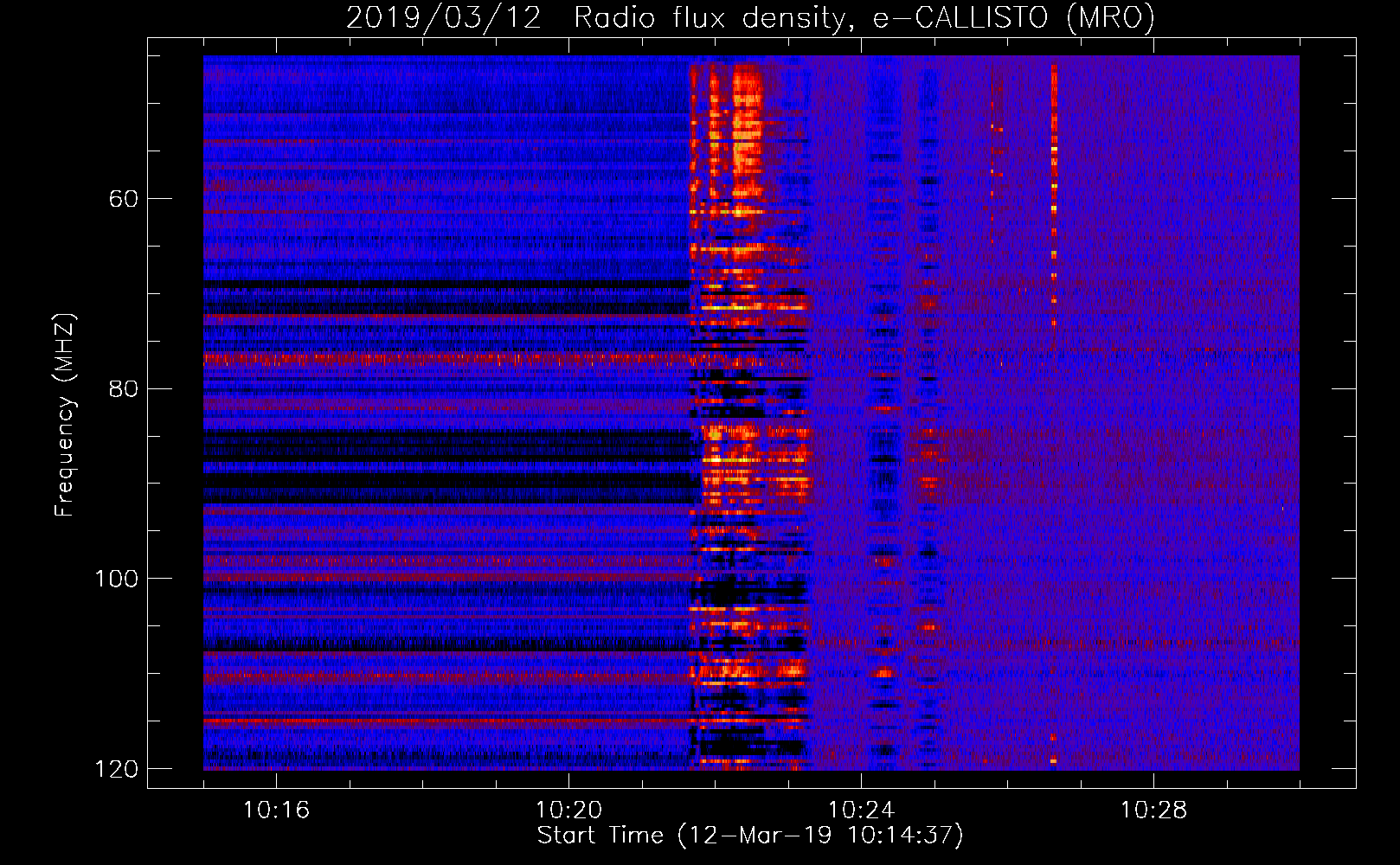Click the 120 frequency tick label
1400x865 pixels.
115,769
